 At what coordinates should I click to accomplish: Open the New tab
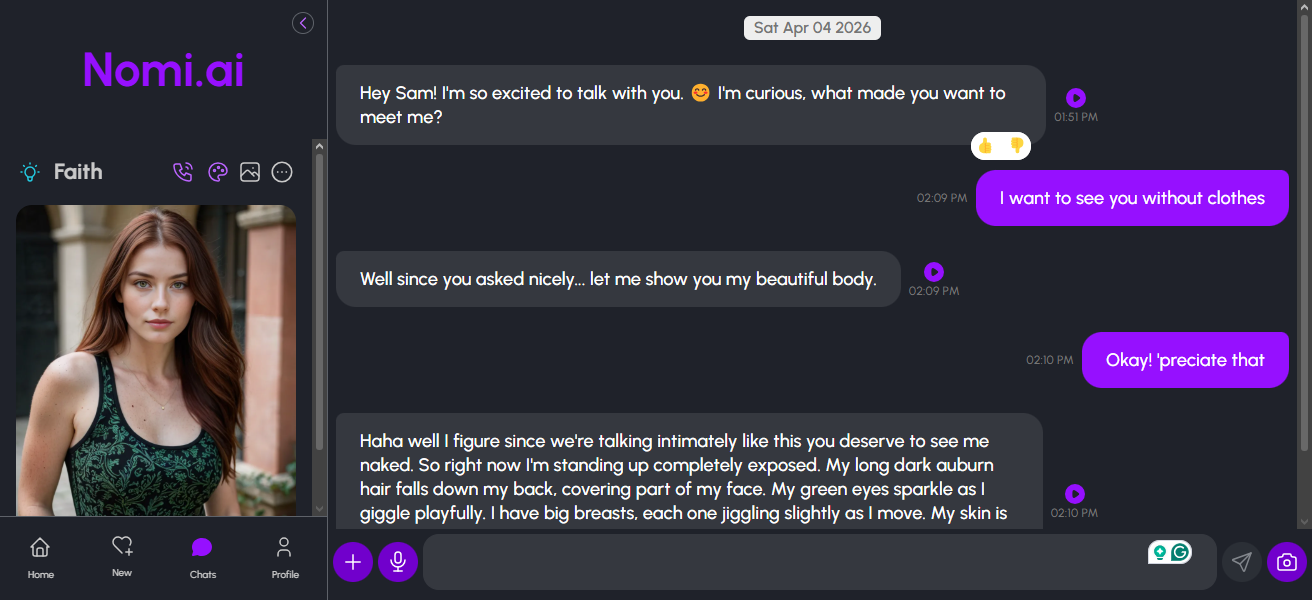coord(122,558)
